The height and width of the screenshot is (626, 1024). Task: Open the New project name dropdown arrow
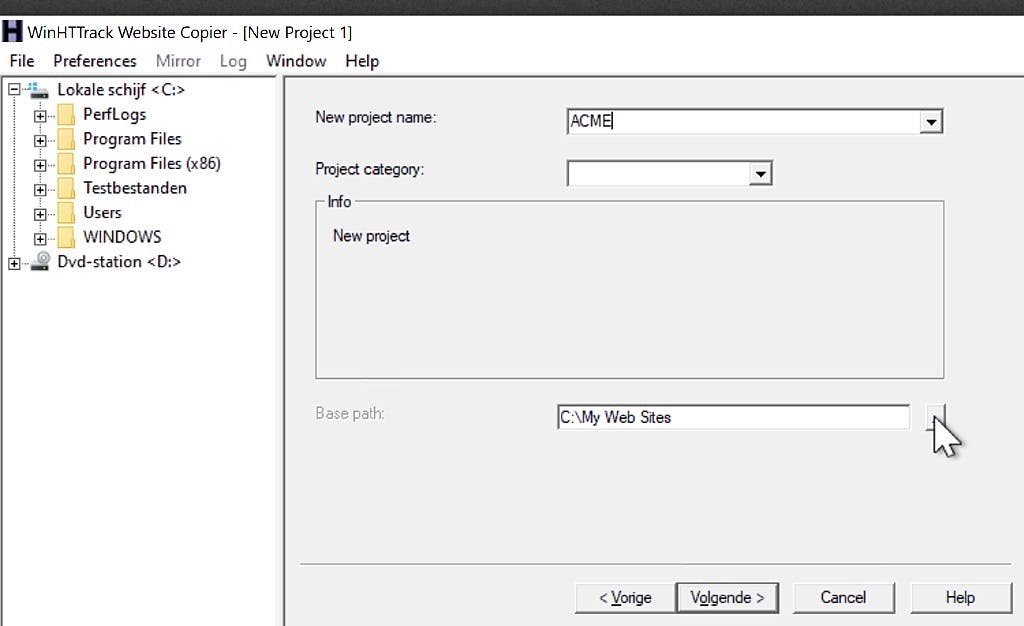pos(931,121)
